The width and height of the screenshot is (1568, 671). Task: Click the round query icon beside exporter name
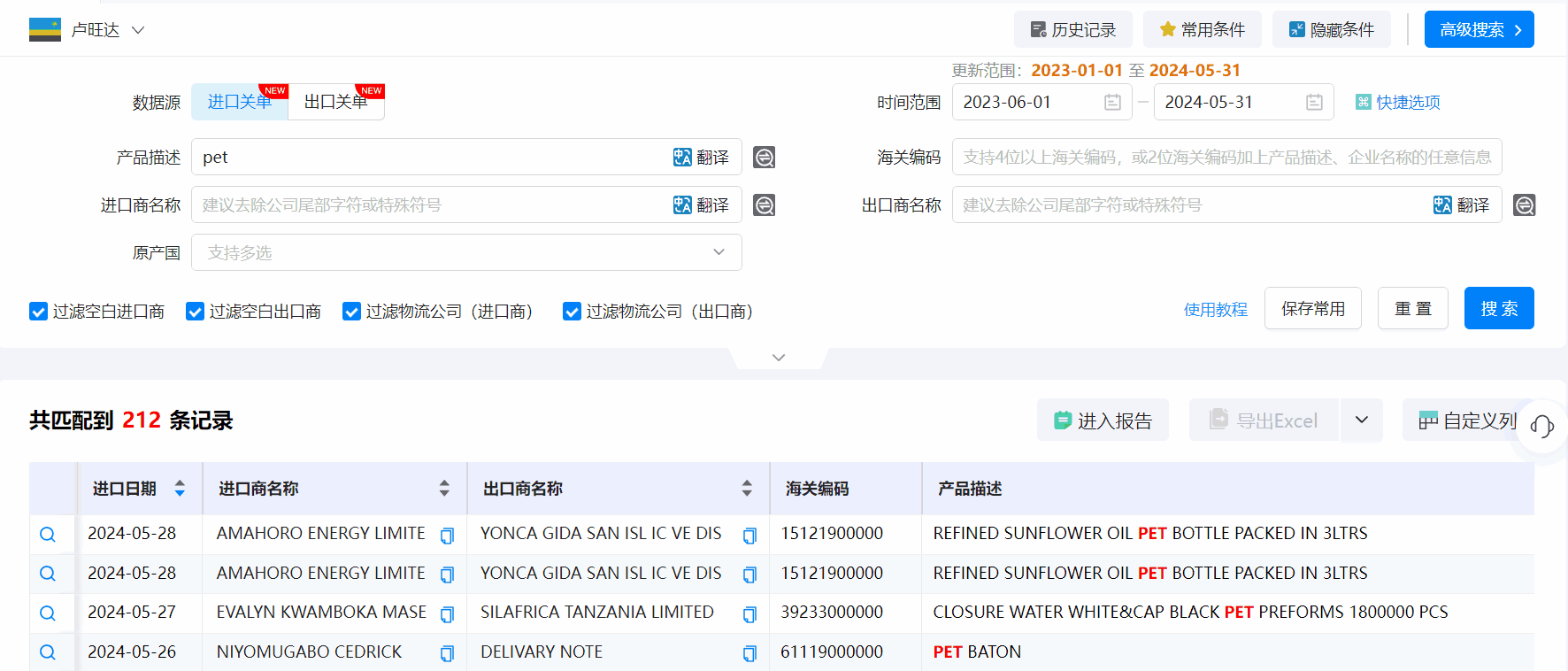pyautogui.click(x=1524, y=205)
